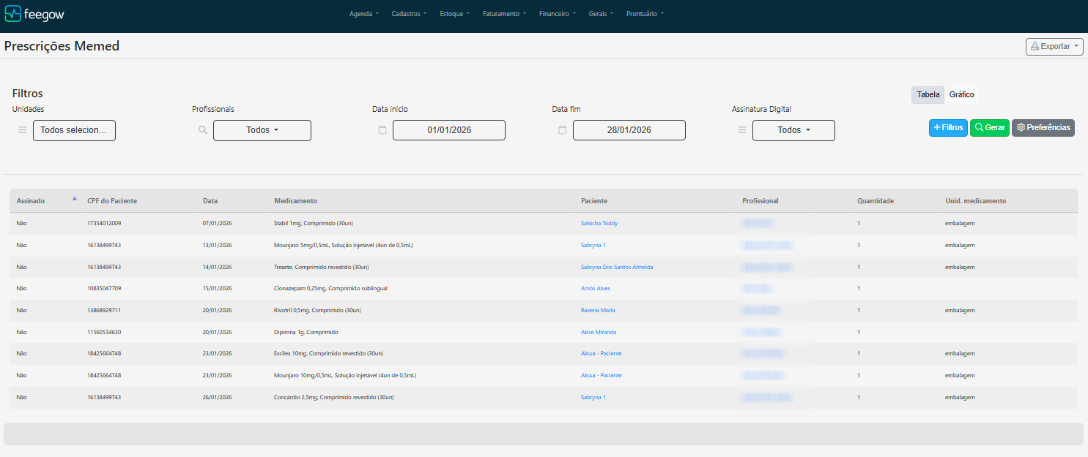
Task: Click the Data fim date field
Action: pos(629,130)
